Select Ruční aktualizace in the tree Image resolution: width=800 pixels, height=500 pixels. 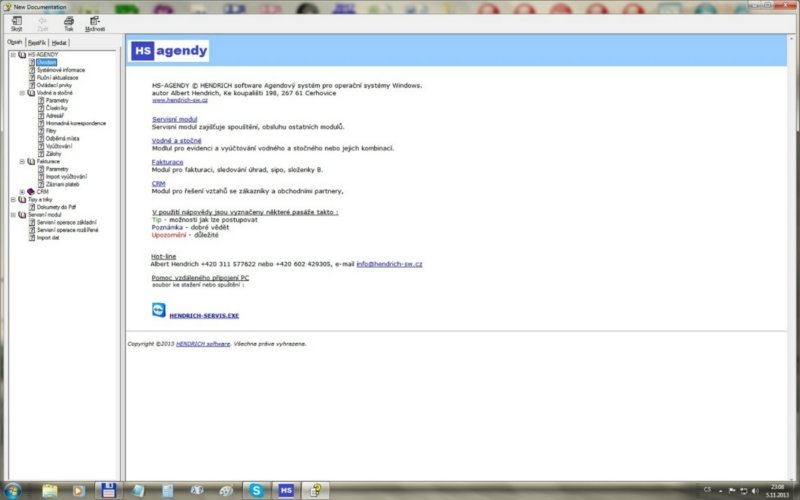tap(57, 78)
